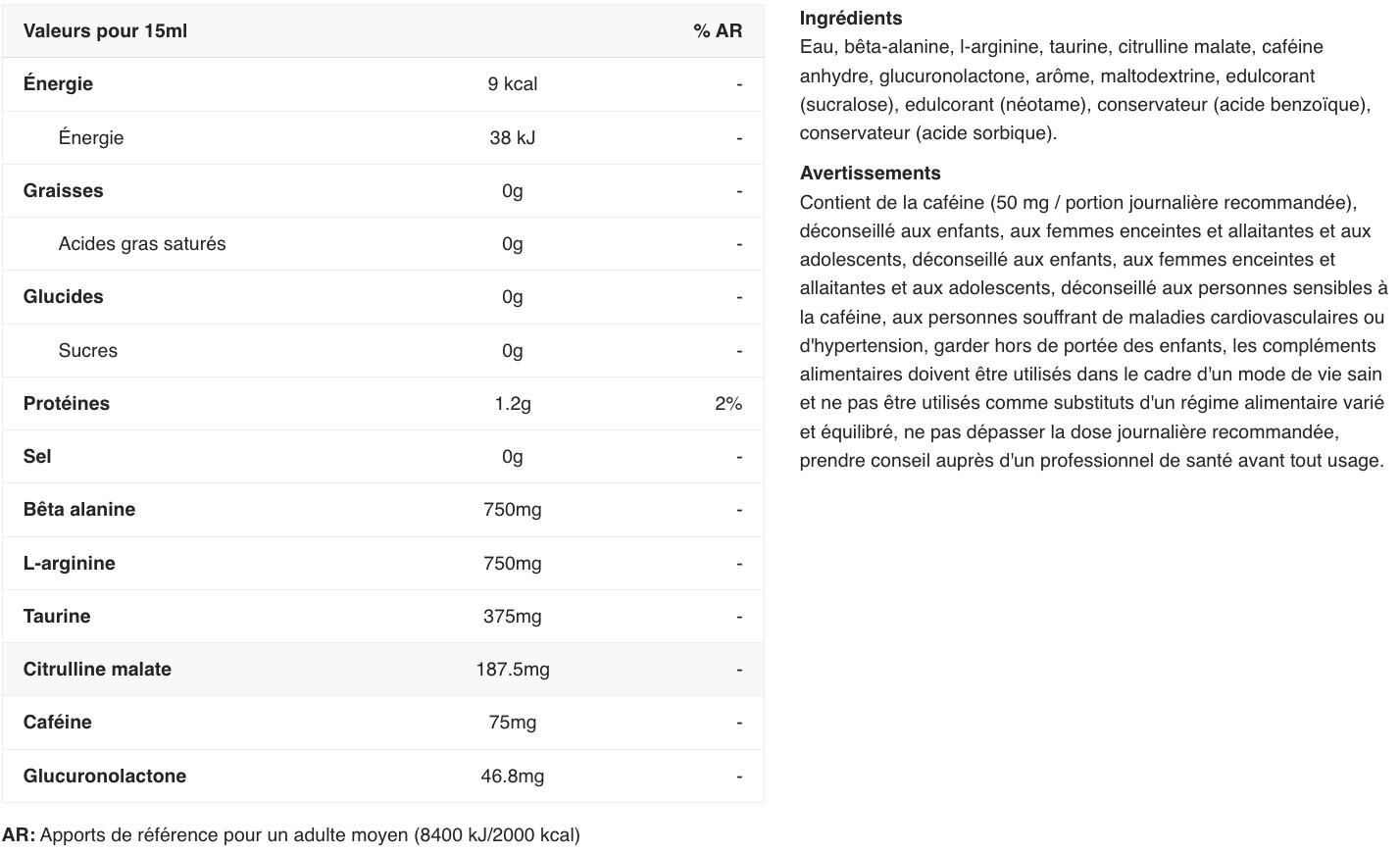Select the Protéines row label
Image resolution: width=1400 pixels, height=853 pixels.
pyautogui.click(x=67, y=404)
